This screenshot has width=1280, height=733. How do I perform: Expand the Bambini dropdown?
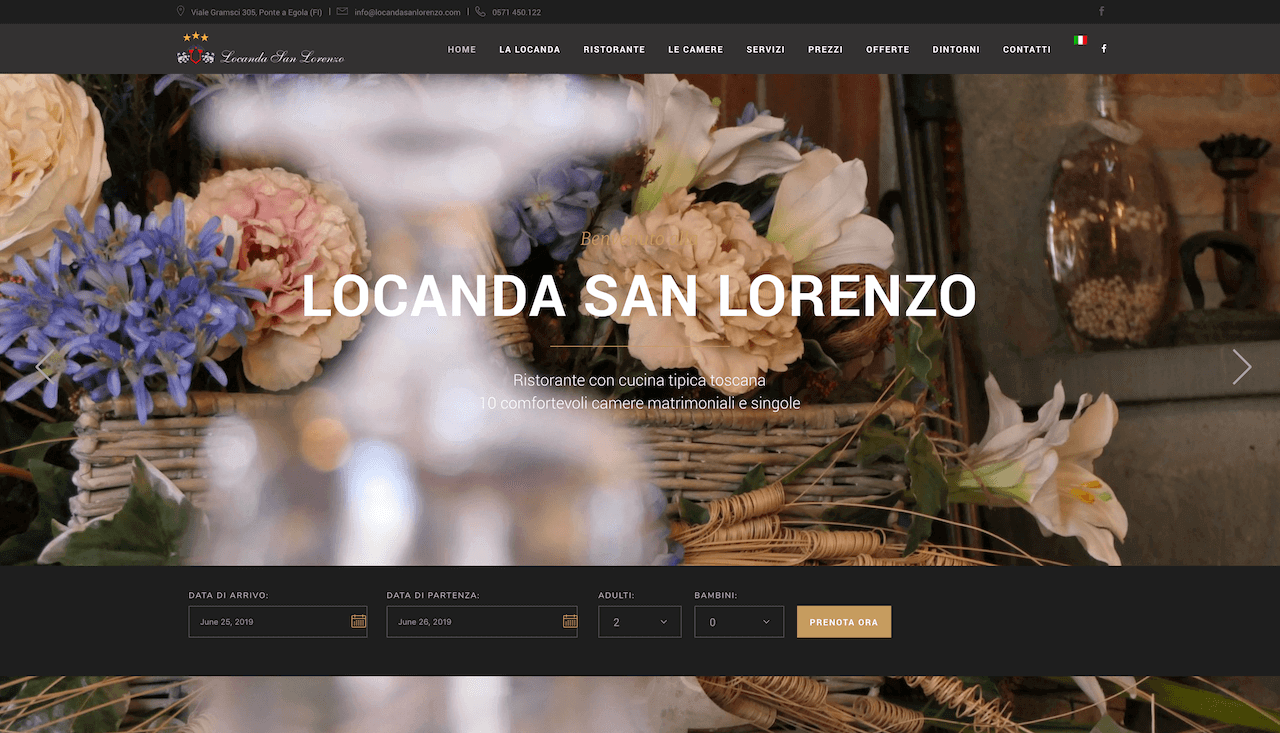[x=739, y=622]
